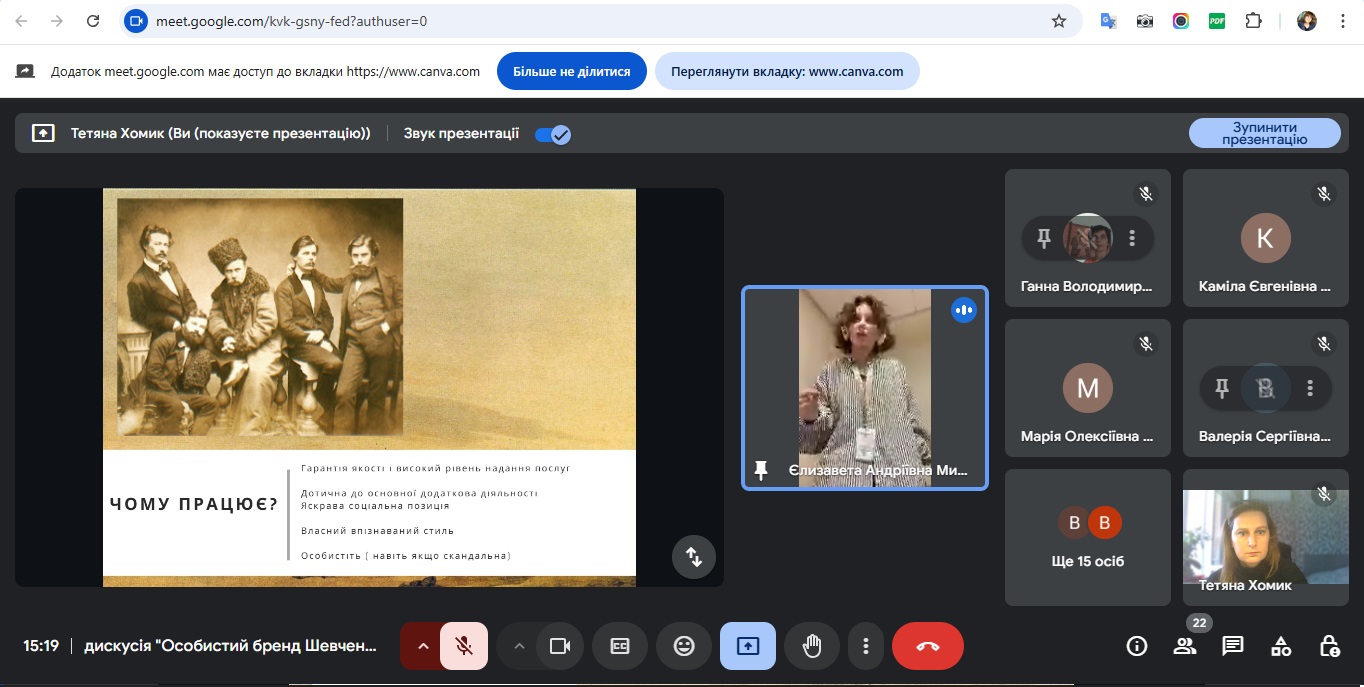Open options menu on Валерія's tile
Image resolution: width=1364 pixels, height=687 pixels.
pyautogui.click(x=1310, y=388)
